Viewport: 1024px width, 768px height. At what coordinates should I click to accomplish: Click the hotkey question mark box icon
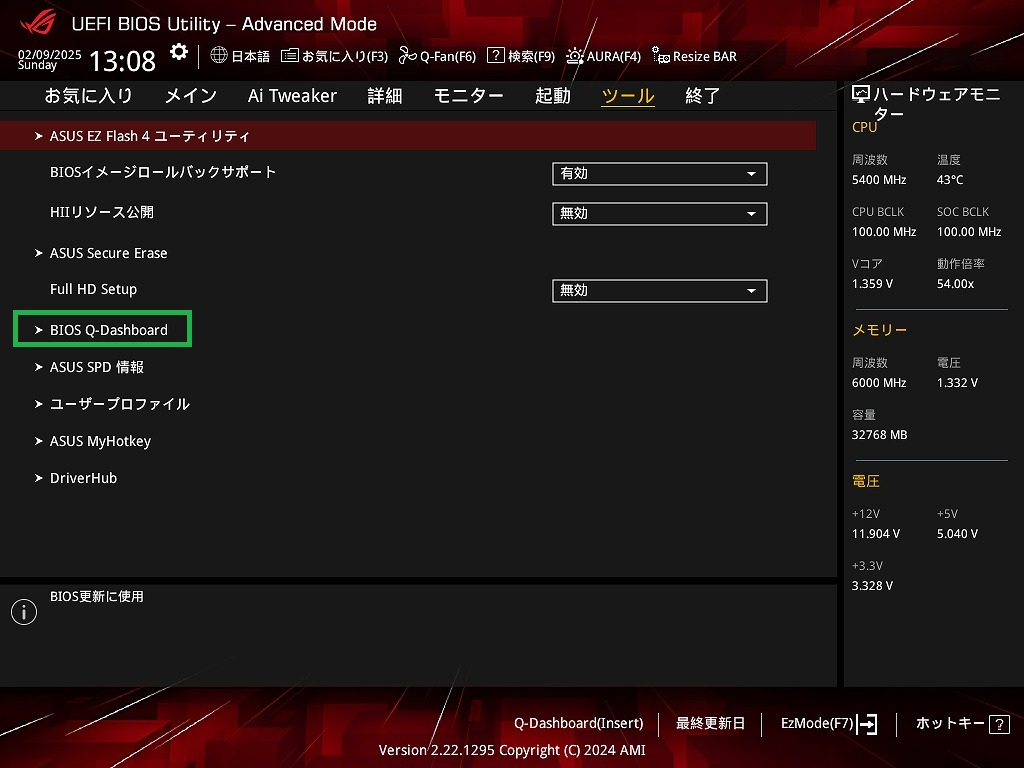(x=999, y=724)
